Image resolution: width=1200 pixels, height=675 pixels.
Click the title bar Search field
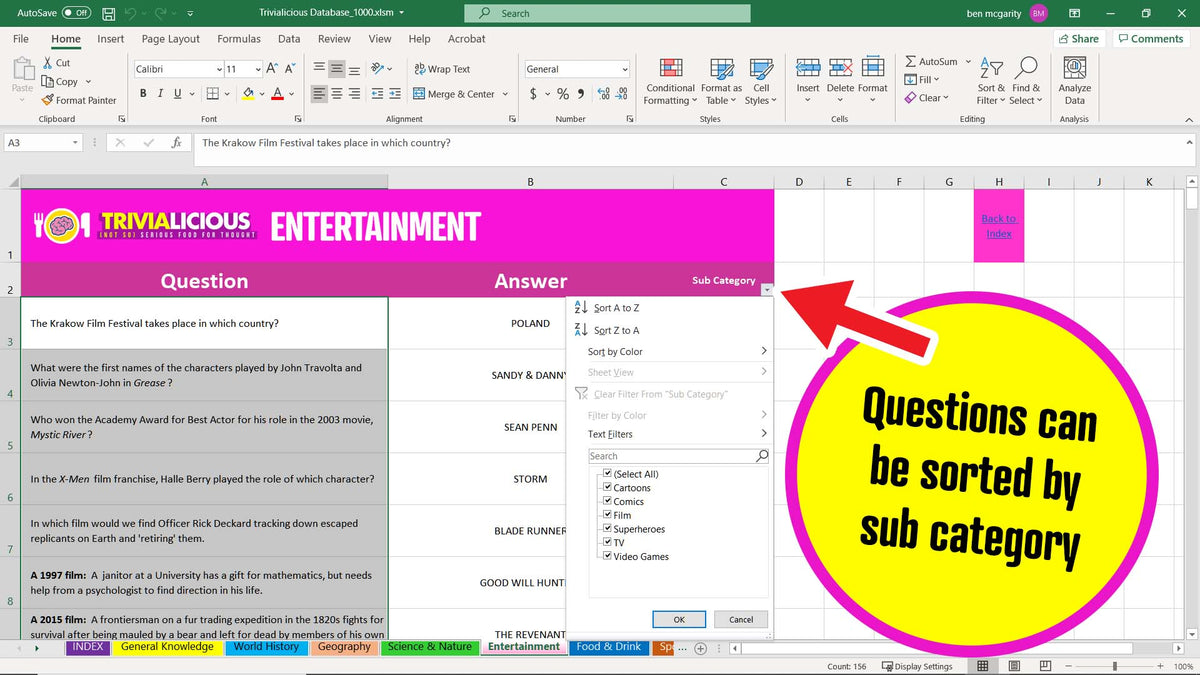pos(607,13)
